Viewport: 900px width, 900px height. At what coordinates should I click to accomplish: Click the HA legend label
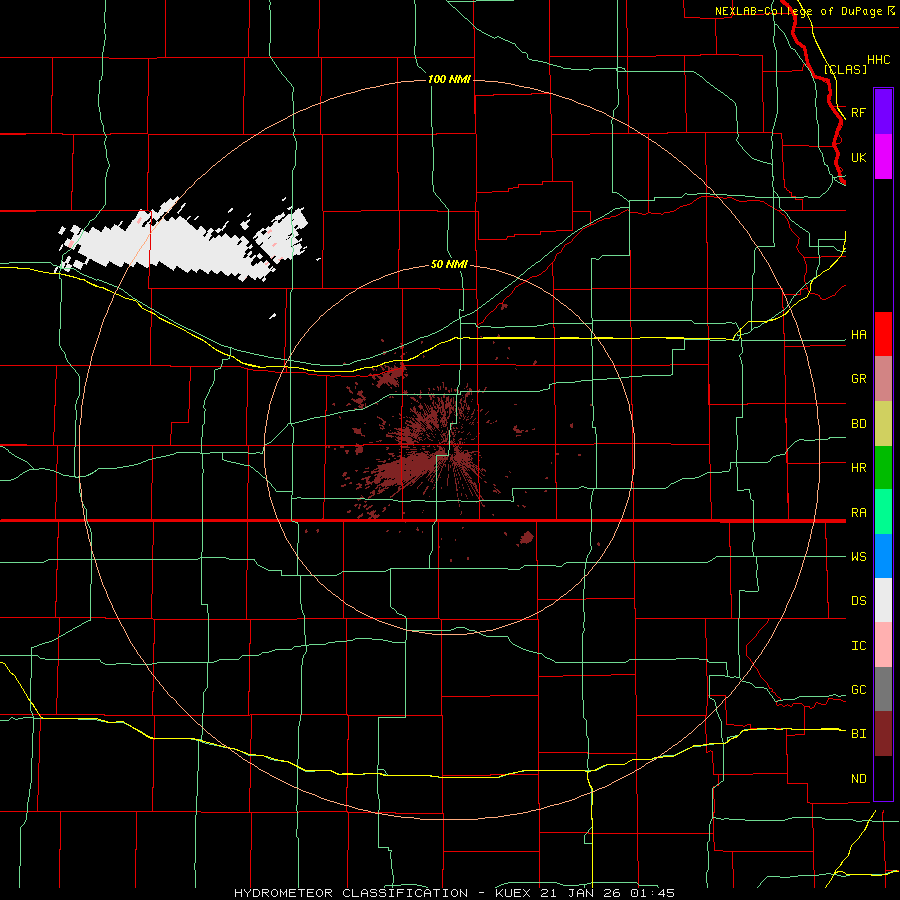tap(858, 335)
